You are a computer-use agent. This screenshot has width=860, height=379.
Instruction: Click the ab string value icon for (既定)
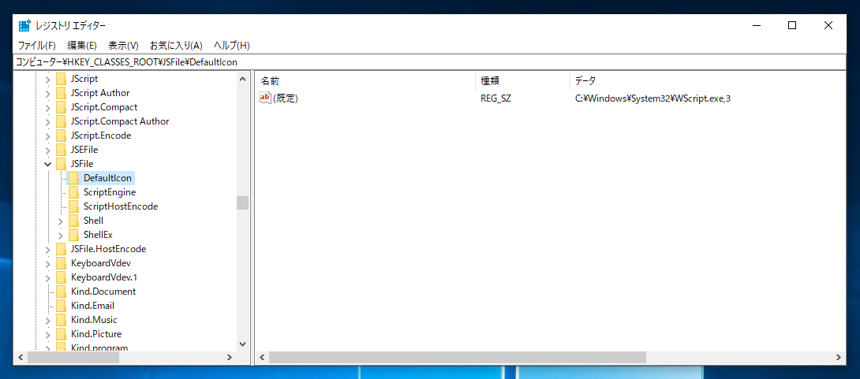[x=265, y=98]
